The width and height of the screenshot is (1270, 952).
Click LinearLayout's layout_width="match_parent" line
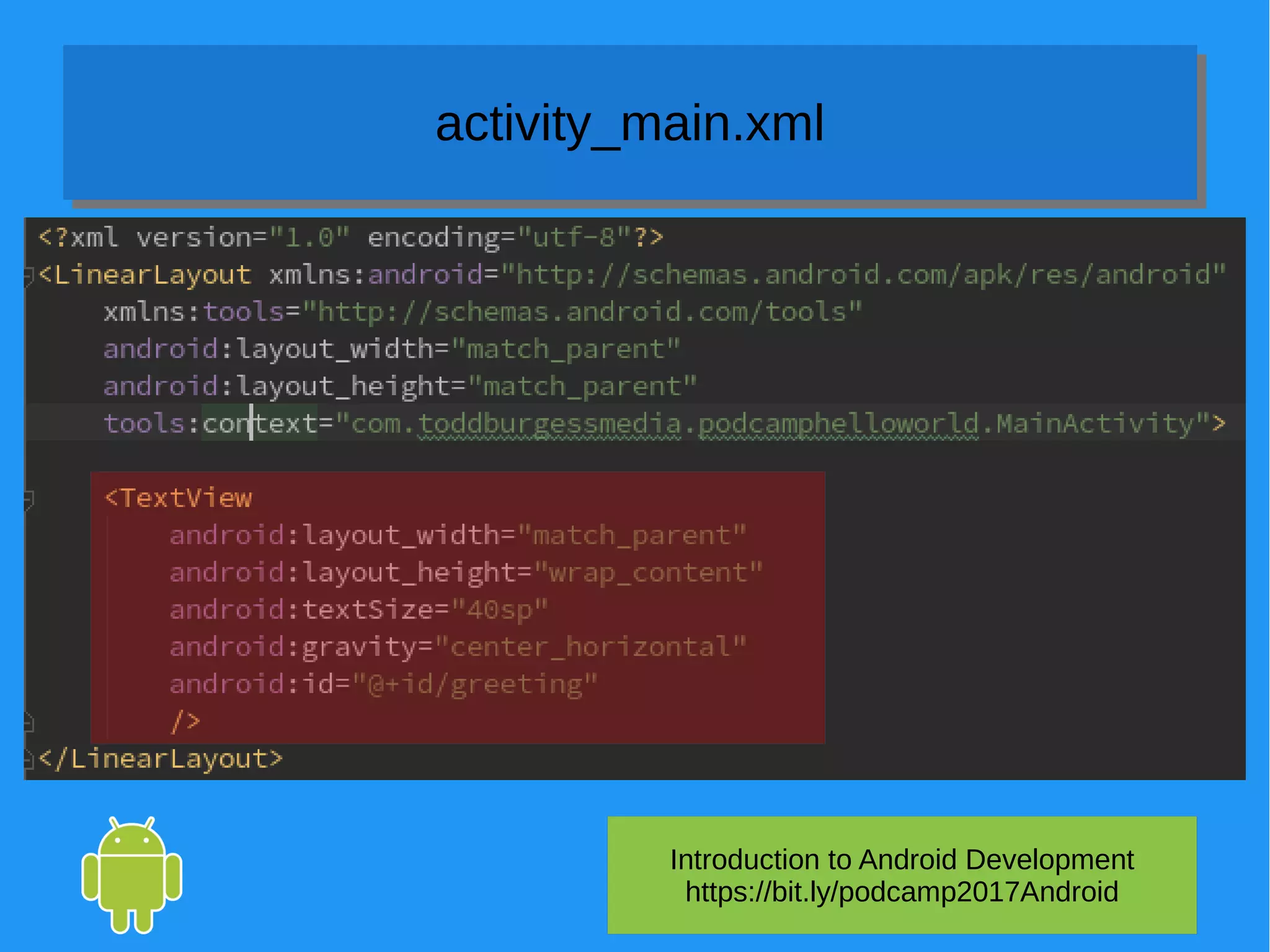[392, 349]
